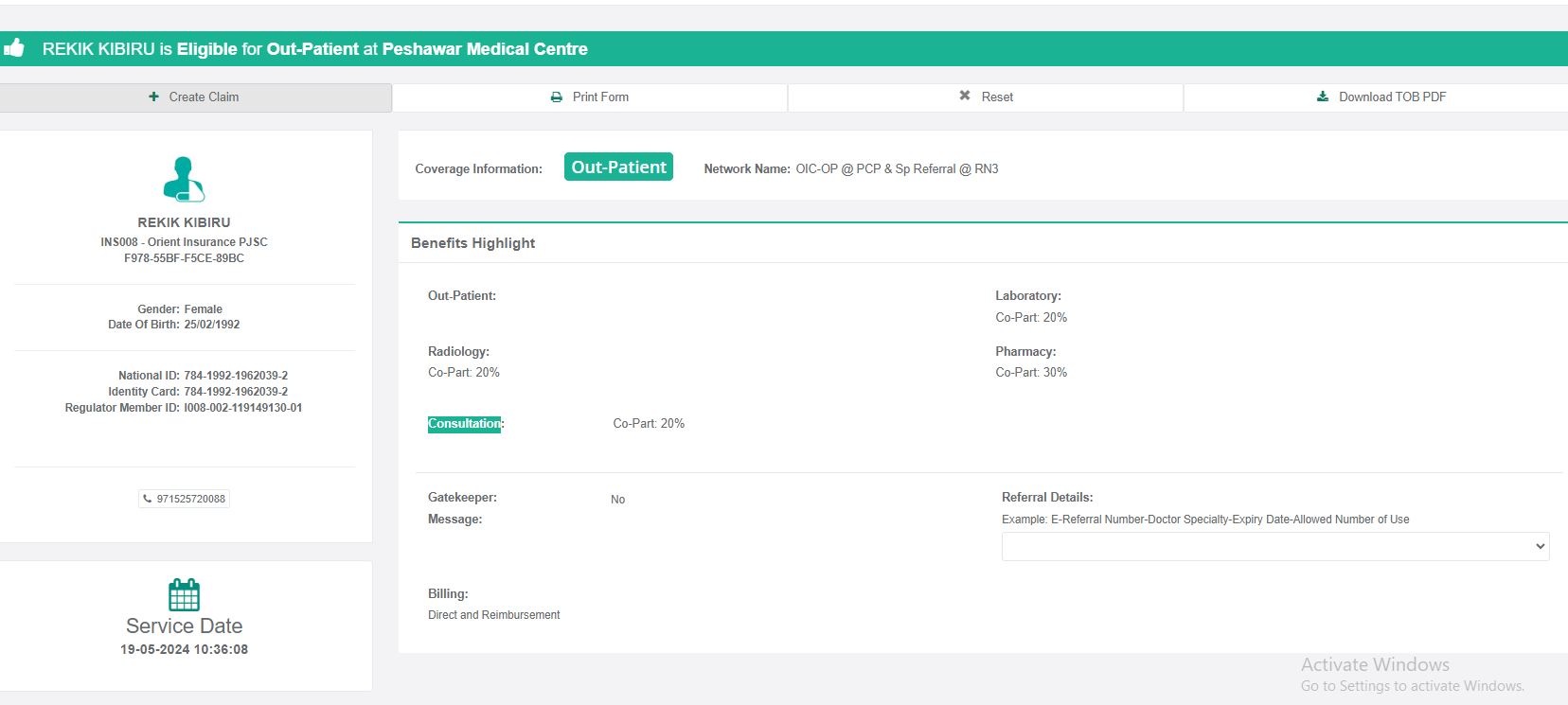Click the plus icon beside Create Claim
The width and height of the screenshot is (1568, 705).
click(x=153, y=97)
